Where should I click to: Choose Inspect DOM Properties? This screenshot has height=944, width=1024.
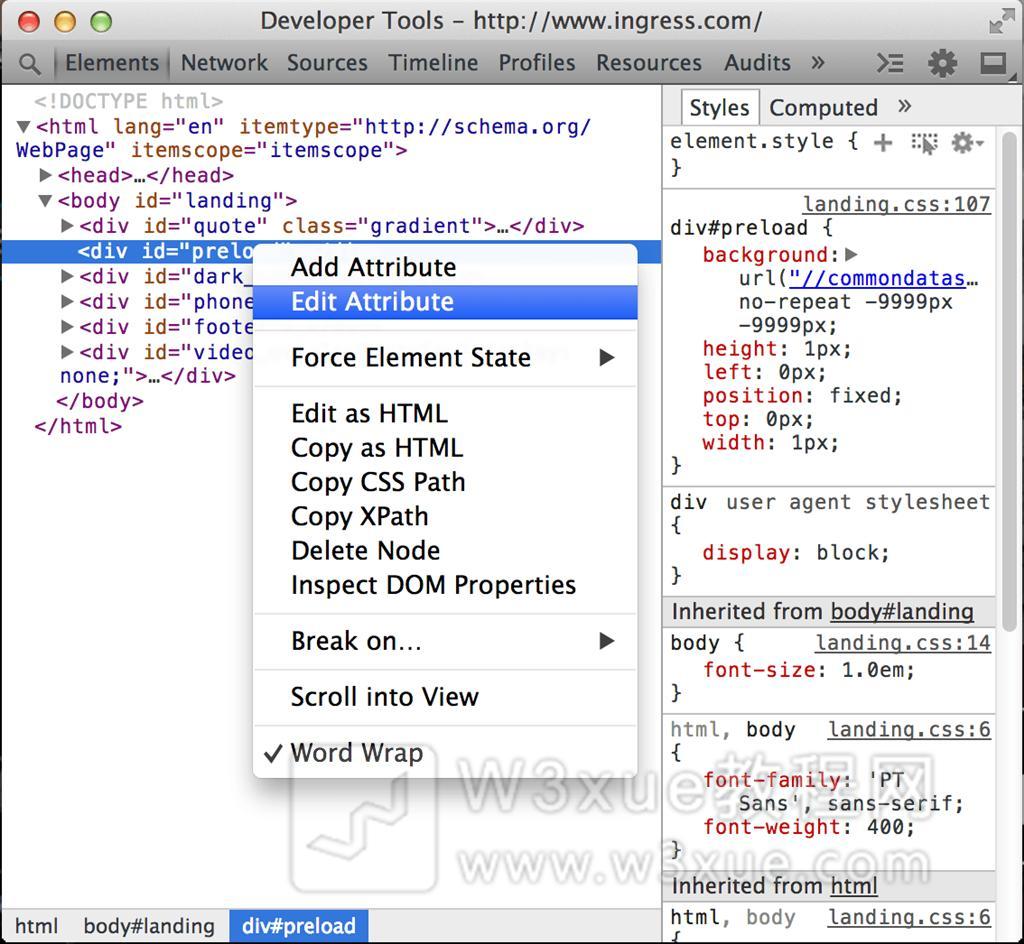pos(445,586)
